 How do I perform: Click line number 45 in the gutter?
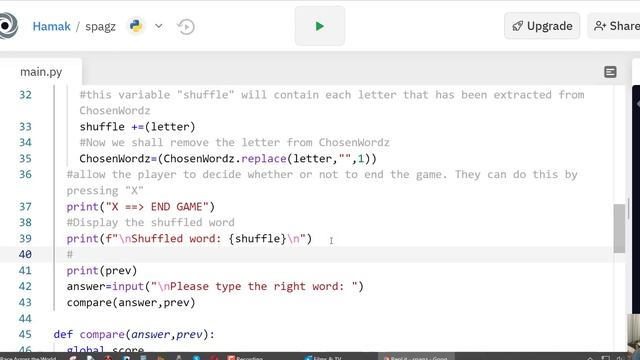(25, 334)
